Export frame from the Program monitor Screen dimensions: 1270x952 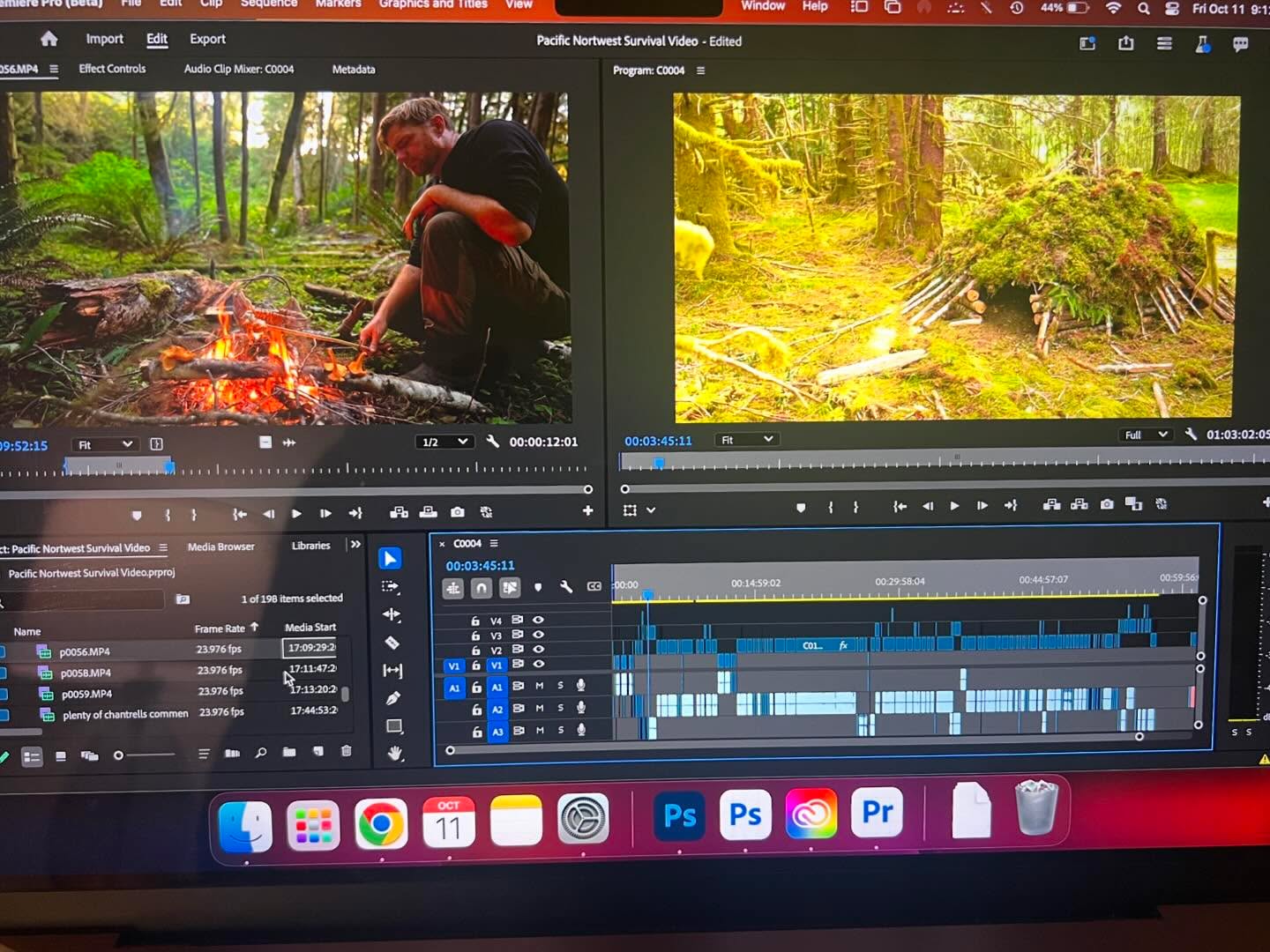(1107, 504)
